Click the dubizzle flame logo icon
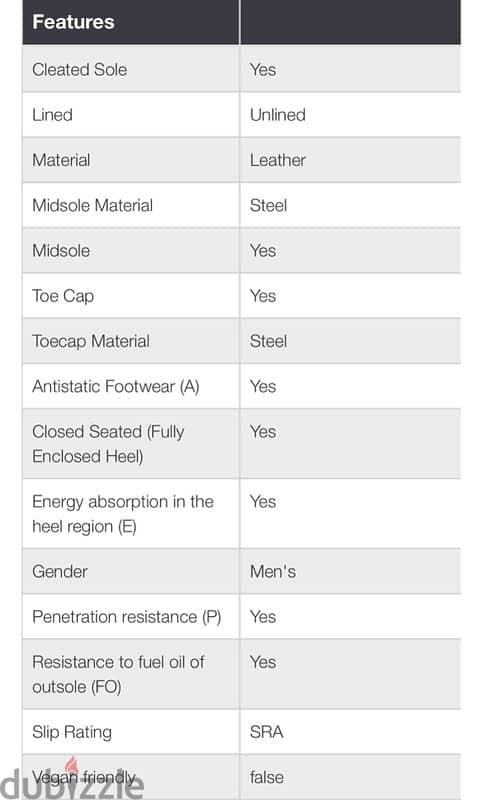The width and height of the screenshot is (482, 800). 72,766
